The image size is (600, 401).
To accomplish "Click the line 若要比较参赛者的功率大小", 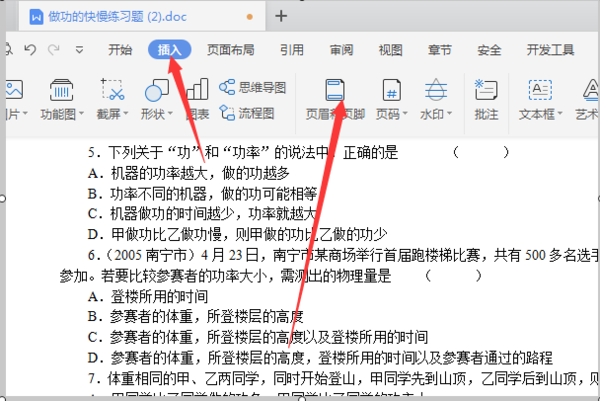I will (x=185, y=275).
